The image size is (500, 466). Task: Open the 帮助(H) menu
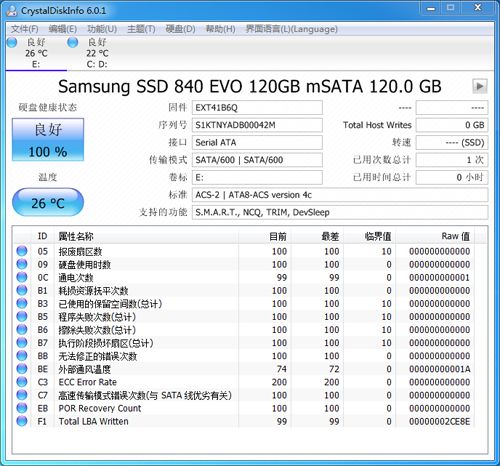[x=220, y=29]
